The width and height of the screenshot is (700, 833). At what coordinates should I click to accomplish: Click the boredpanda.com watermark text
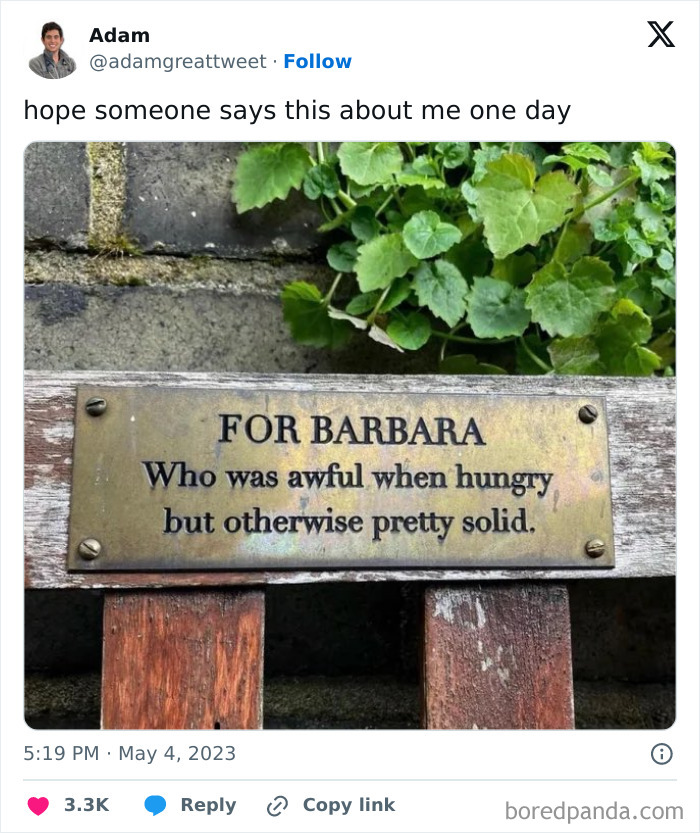[x=595, y=809]
